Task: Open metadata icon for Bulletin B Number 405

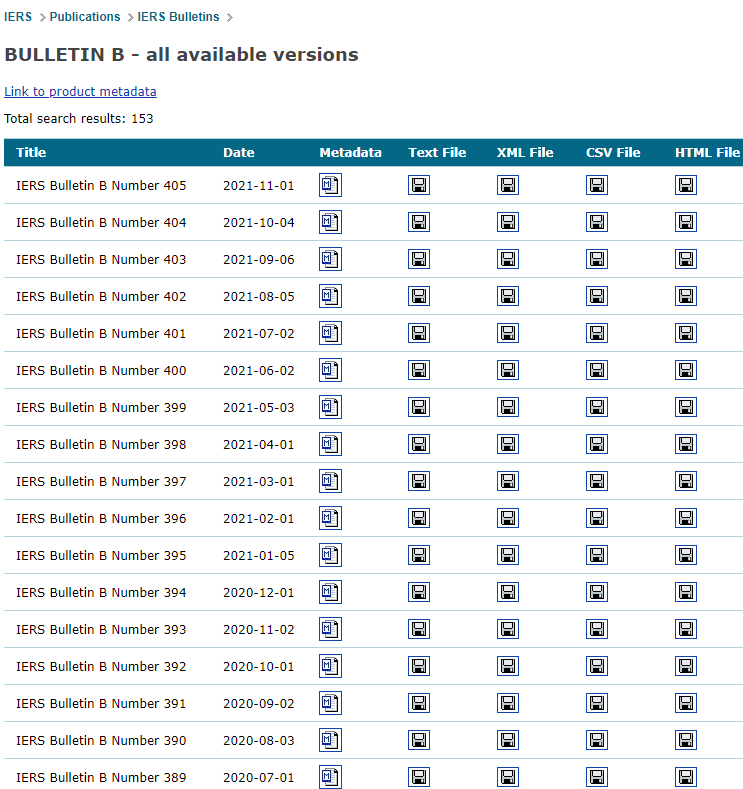Action: [330, 185]
